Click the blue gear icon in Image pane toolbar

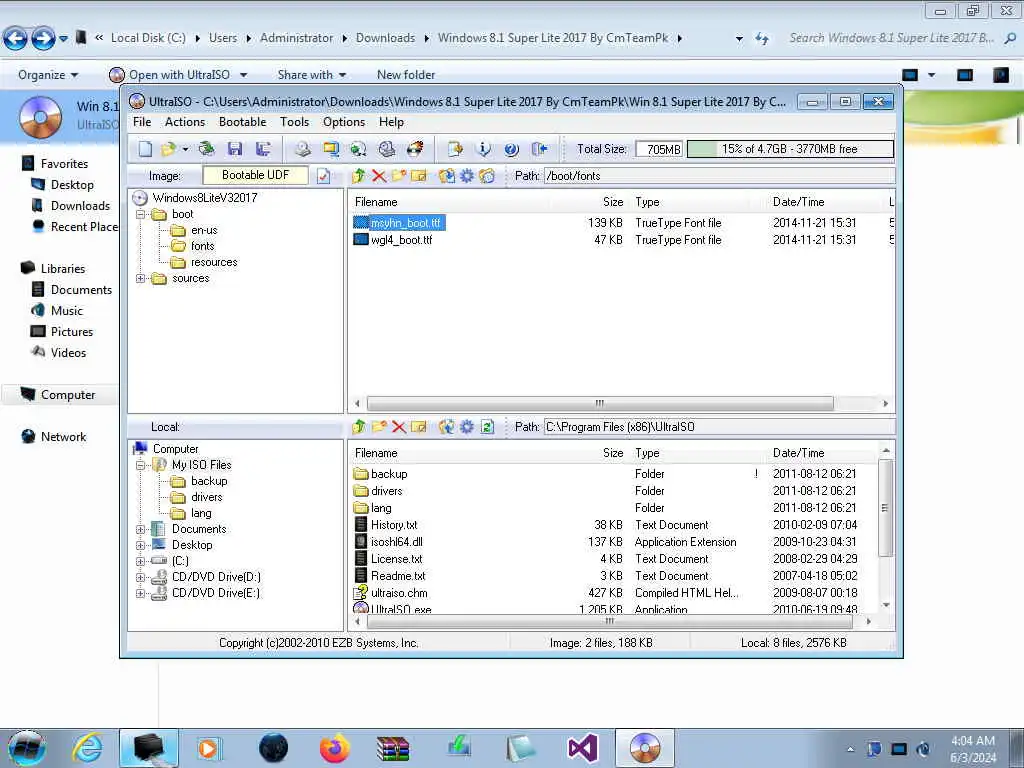tap(466, 176)
